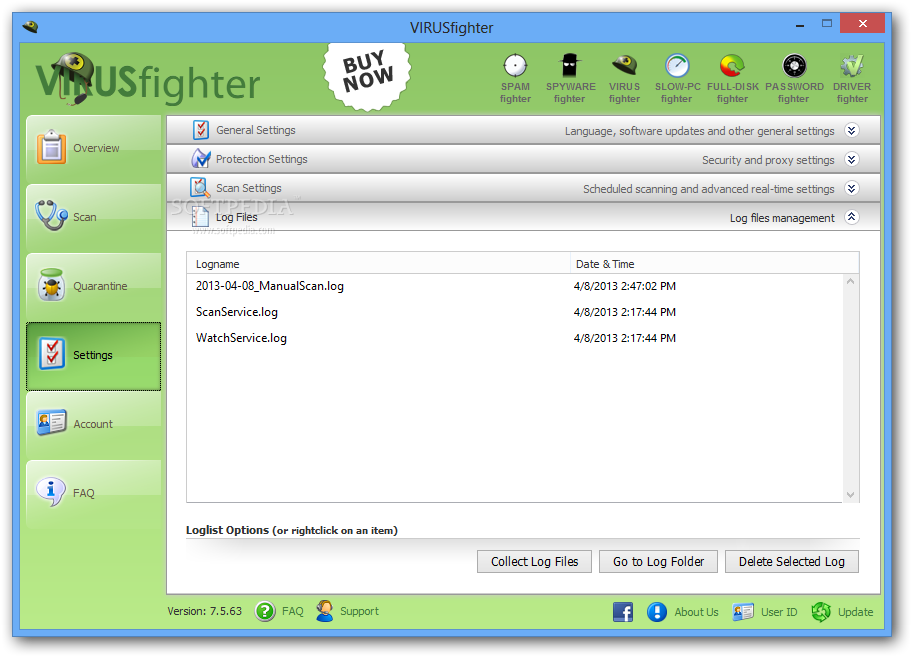Open the General Settings section title

click(256, 130)
